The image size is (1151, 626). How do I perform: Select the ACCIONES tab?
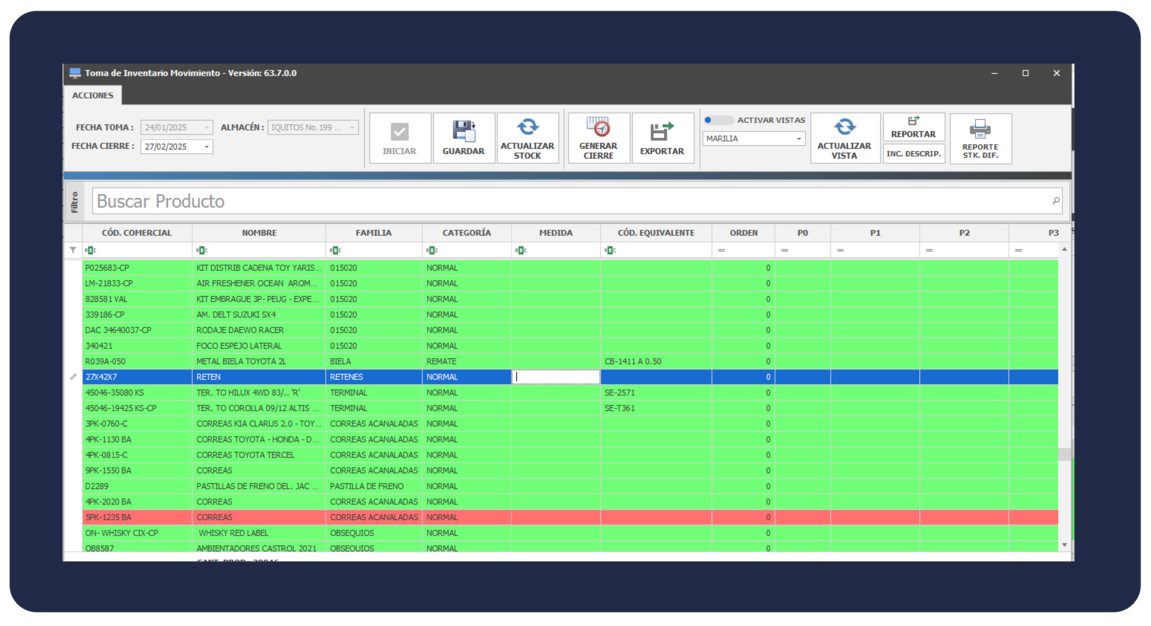[93, 95]
